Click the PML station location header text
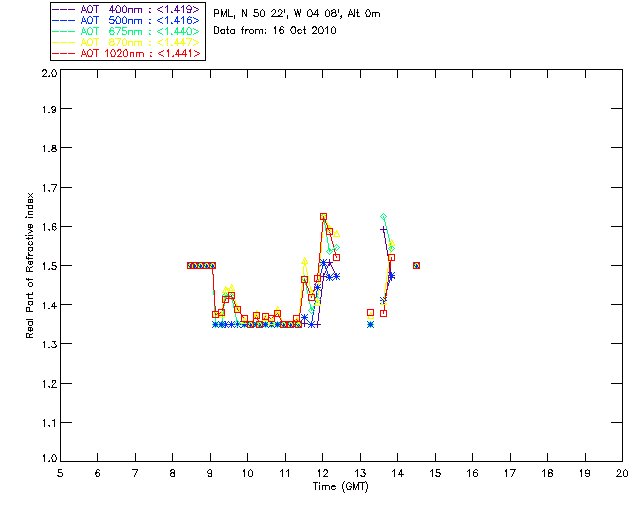The width and height of the screenshot is (640, 512). point(297,14)
